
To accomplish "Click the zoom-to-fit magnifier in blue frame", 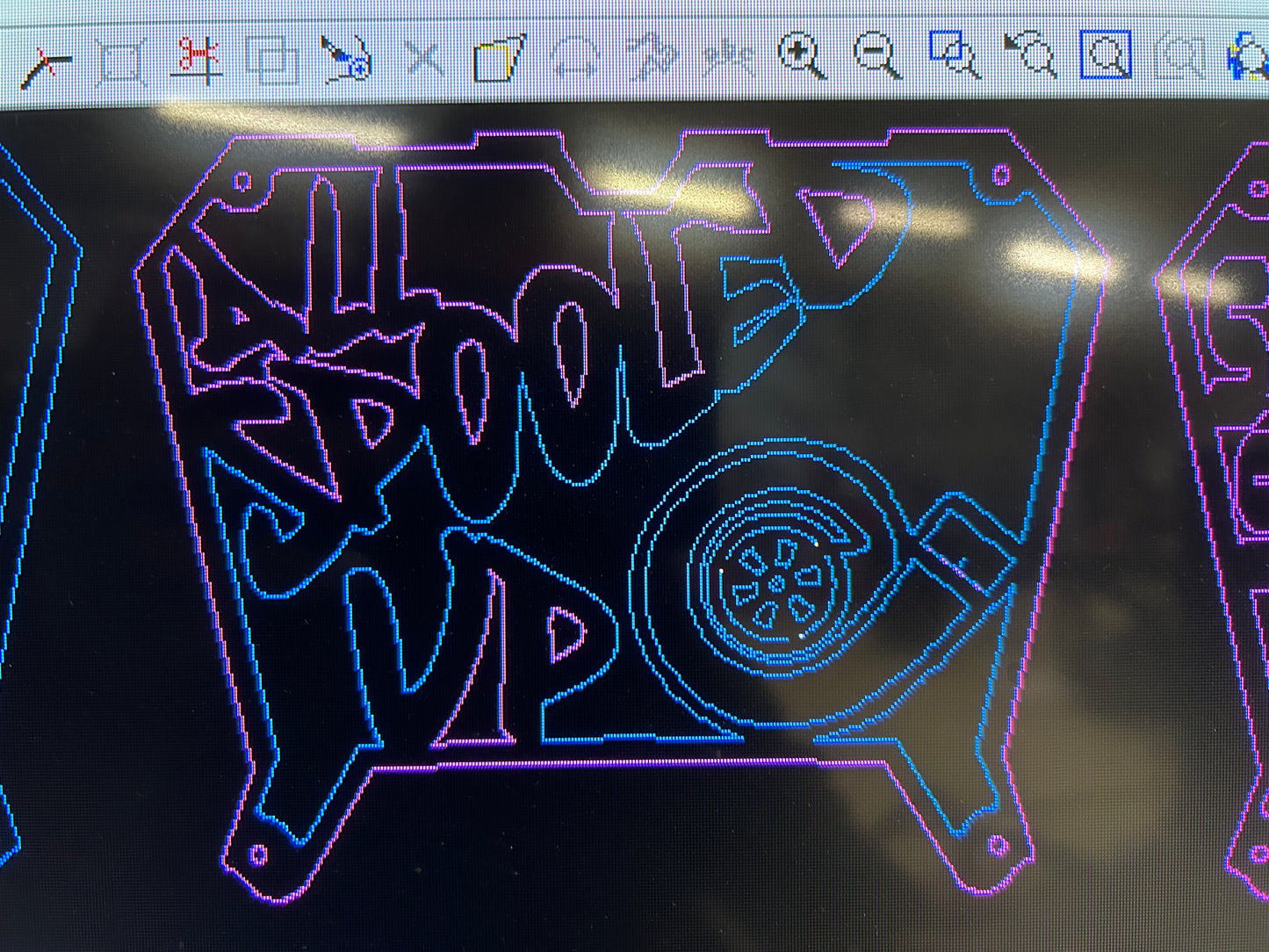I will click(x=1106, y=54).
